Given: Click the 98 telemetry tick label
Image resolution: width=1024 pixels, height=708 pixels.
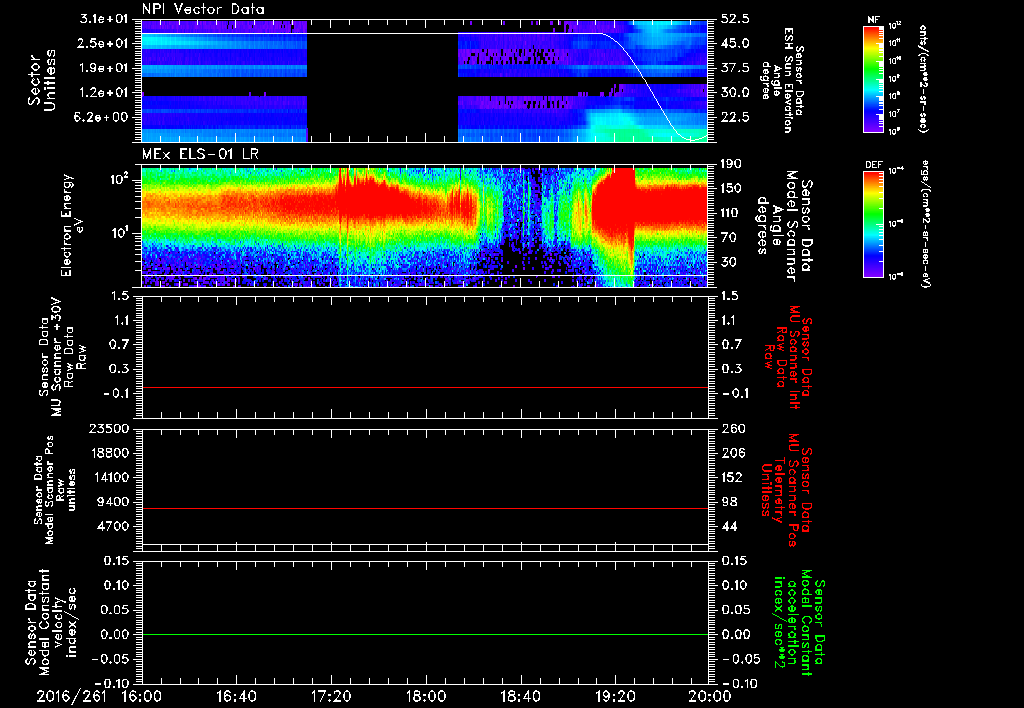Looking at the screenshot, I should 729,502.
